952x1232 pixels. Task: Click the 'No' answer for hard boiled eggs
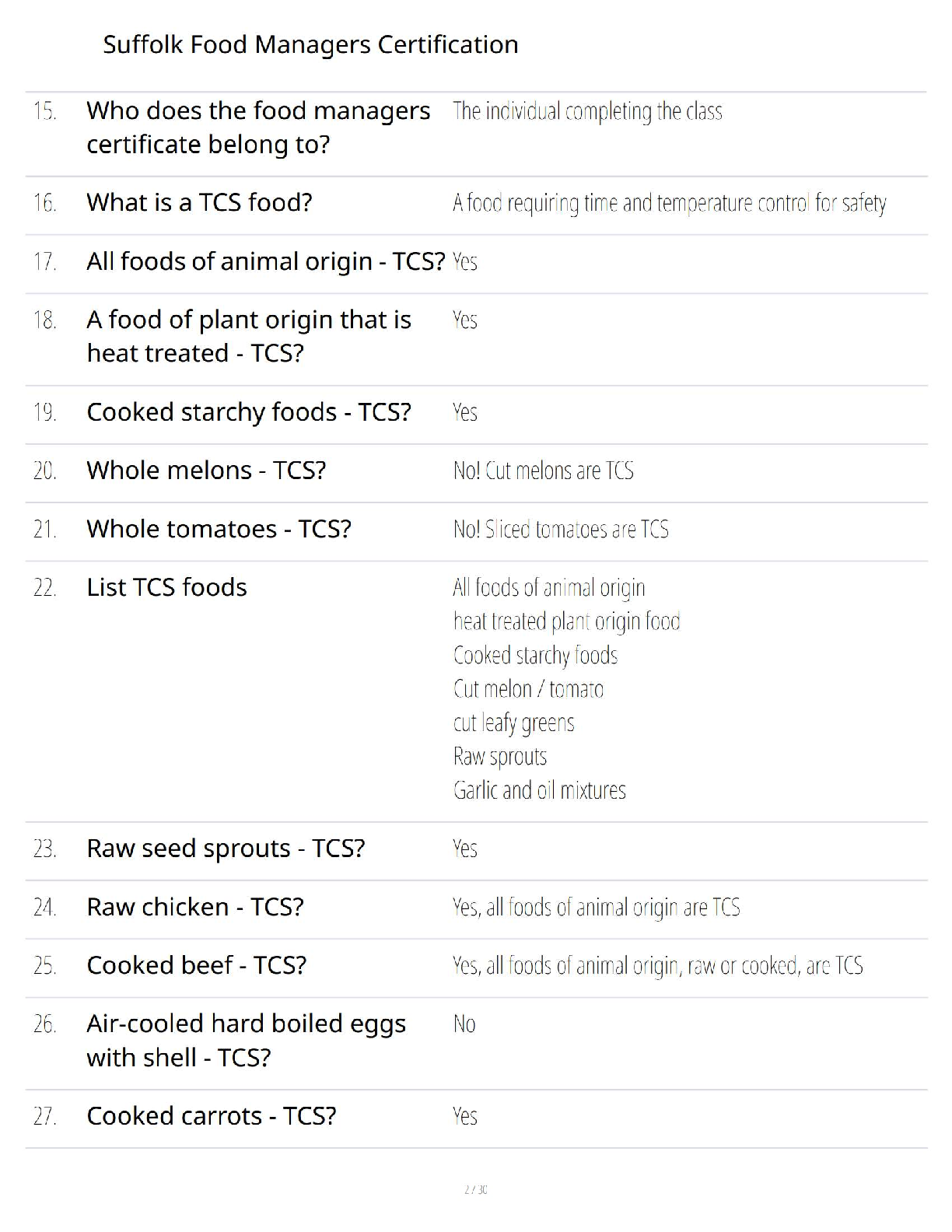(464, 1024)
